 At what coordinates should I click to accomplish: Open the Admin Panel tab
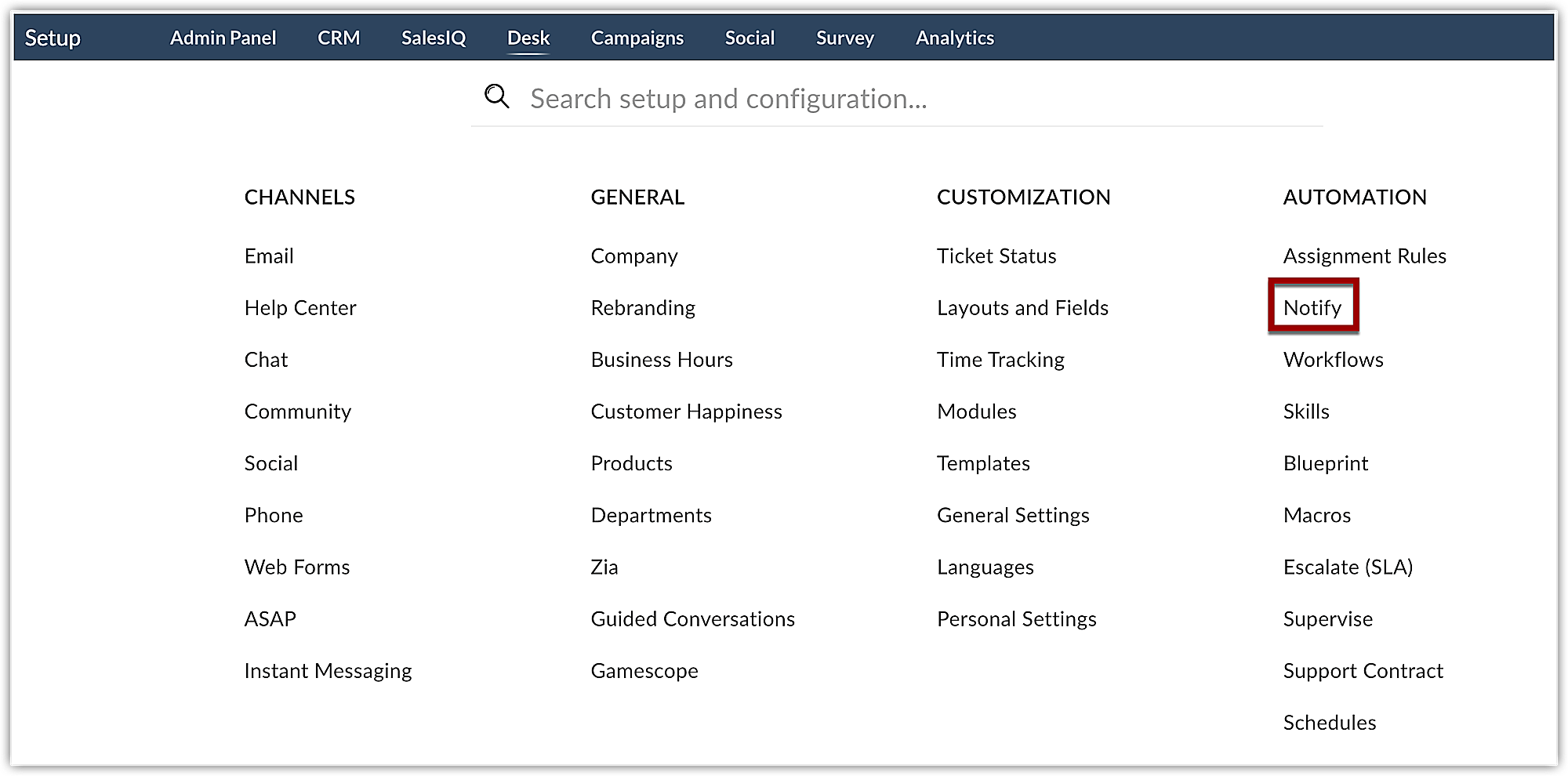click(x=223, y=38)
